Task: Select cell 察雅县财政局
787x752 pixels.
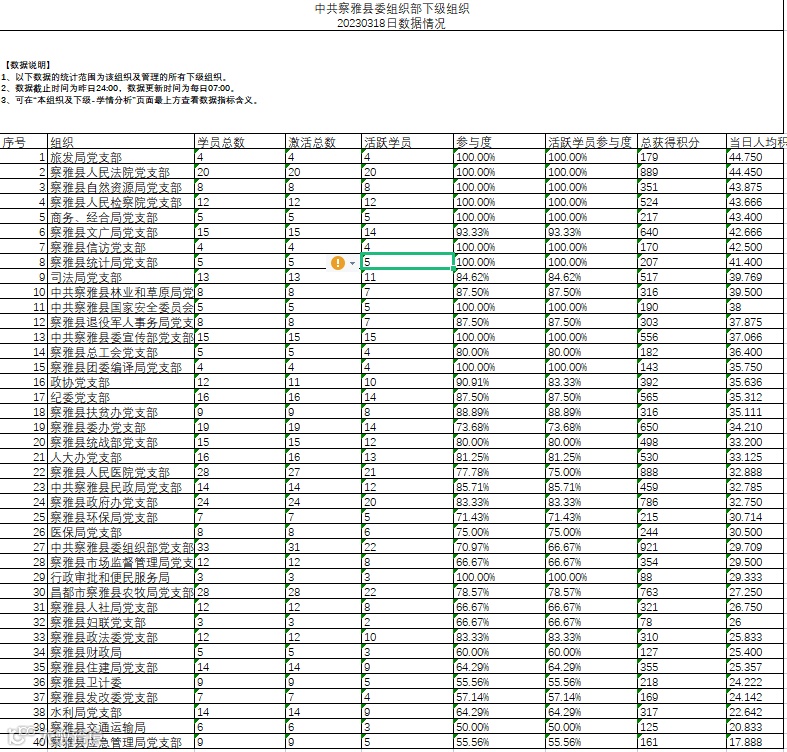Action: 121,653
